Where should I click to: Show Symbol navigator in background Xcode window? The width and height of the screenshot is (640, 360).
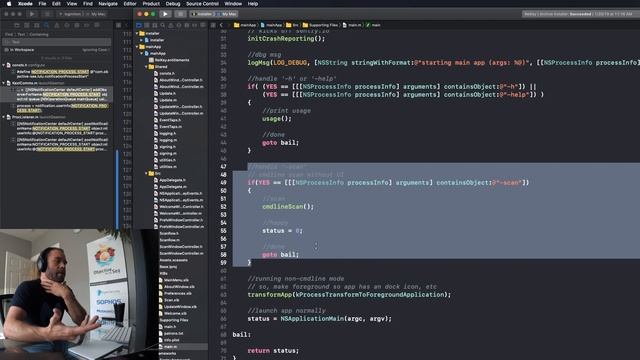[x=36, y=25]
